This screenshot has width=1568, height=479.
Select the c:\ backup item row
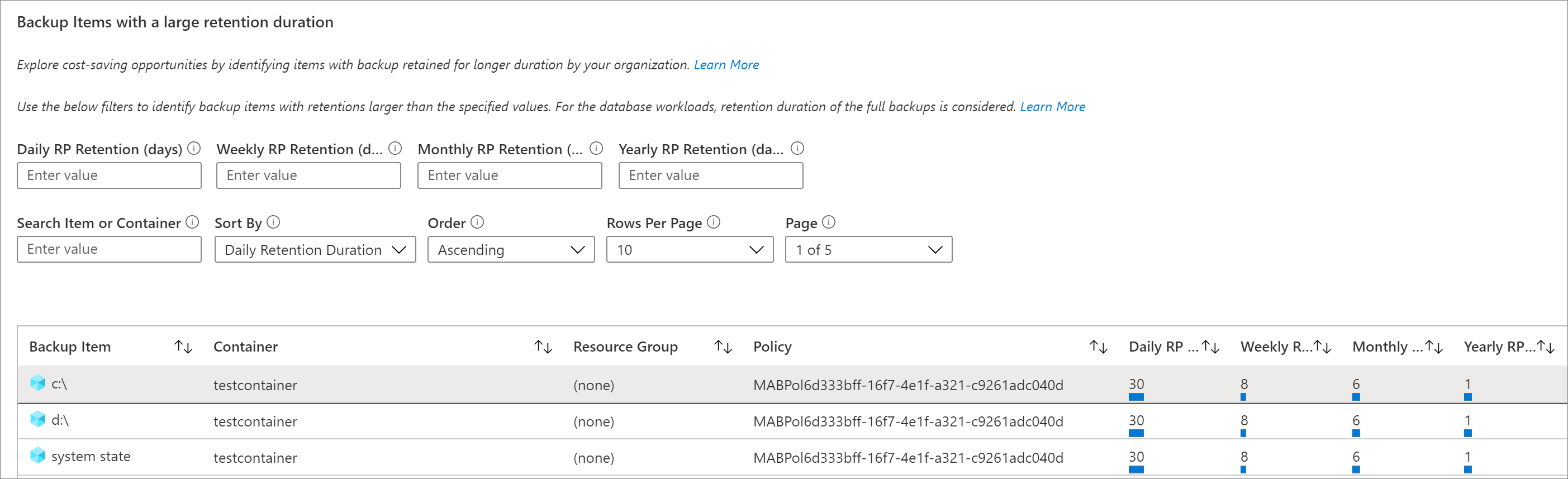tap(59, 384)
